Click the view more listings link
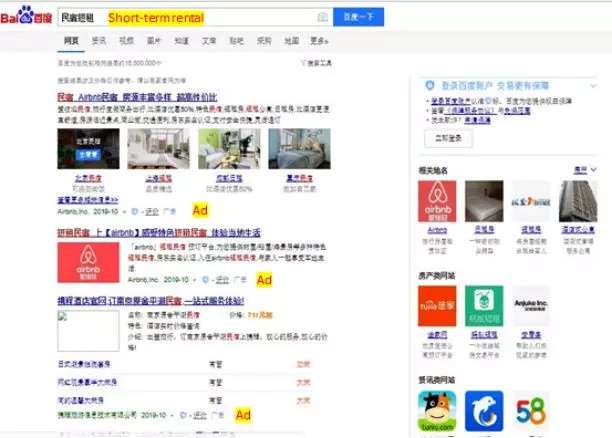612x438 pixels. (88, 200)
